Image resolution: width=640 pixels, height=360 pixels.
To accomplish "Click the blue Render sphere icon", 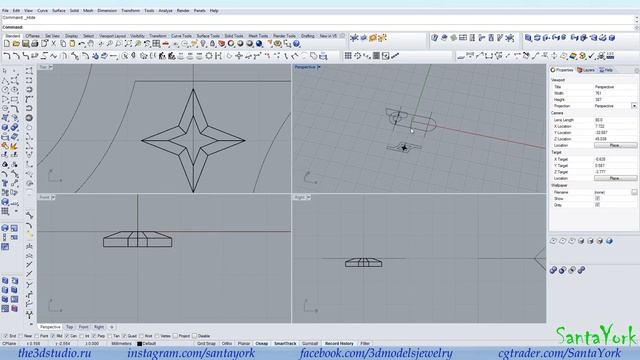I will 259,44.
